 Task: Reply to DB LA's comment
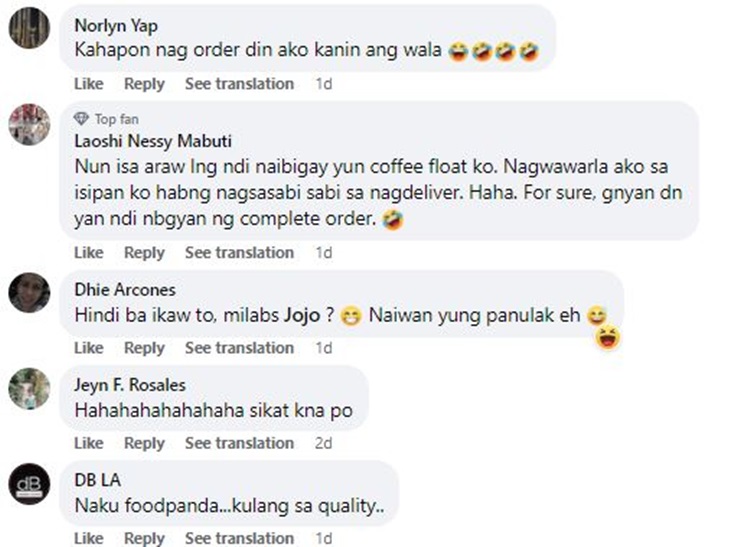tap(145, 538)
